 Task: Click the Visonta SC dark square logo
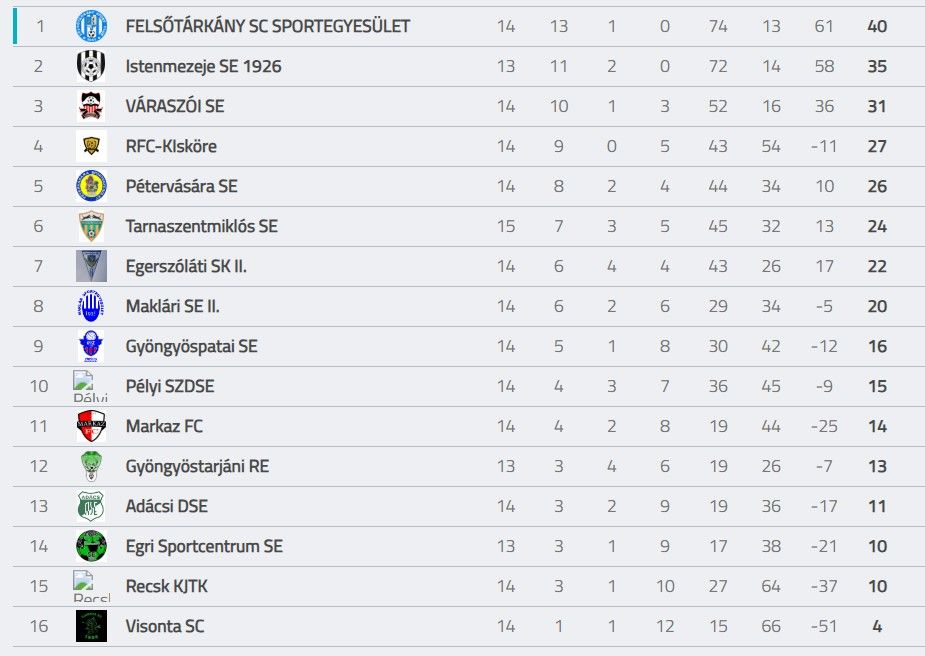click(x=91, y=626)
